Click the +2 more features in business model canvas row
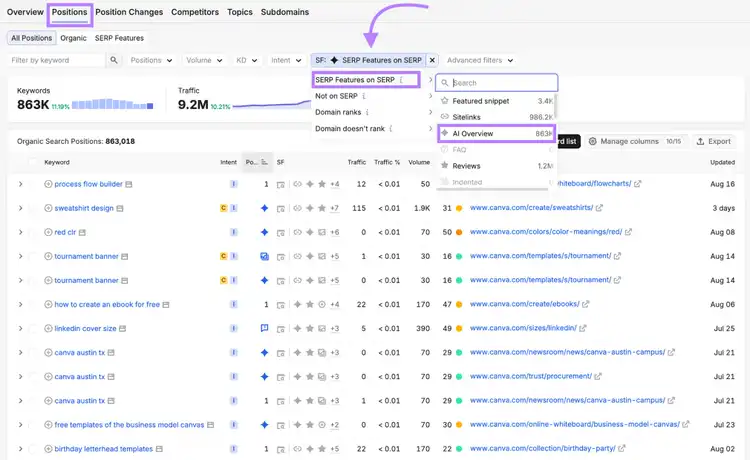 pyautogui.click(x=335, y=425)
